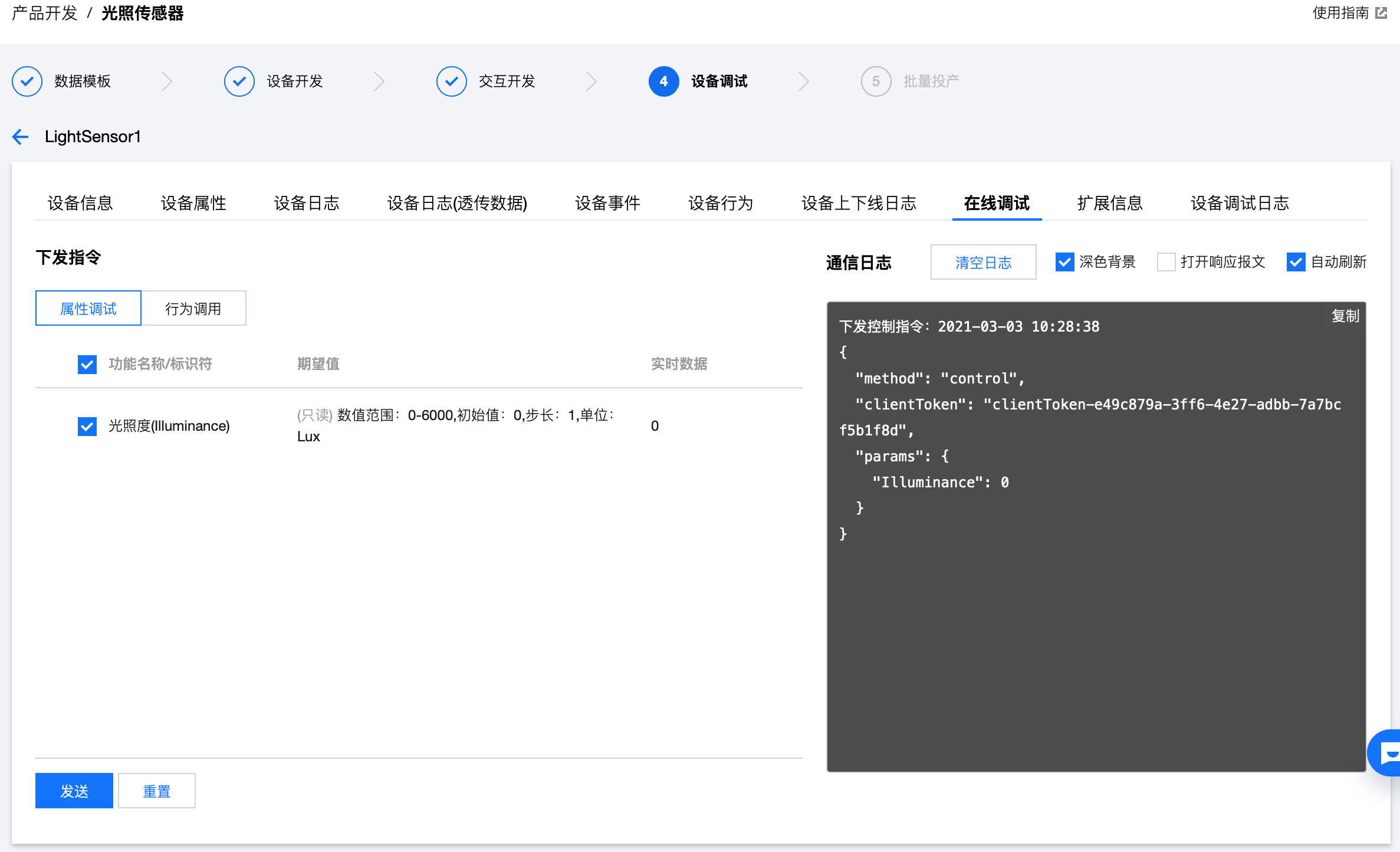This screenshot has height=852, width=1400.
Task: Click the step 5 批量投产 circle
Action: tap(876, 81)
